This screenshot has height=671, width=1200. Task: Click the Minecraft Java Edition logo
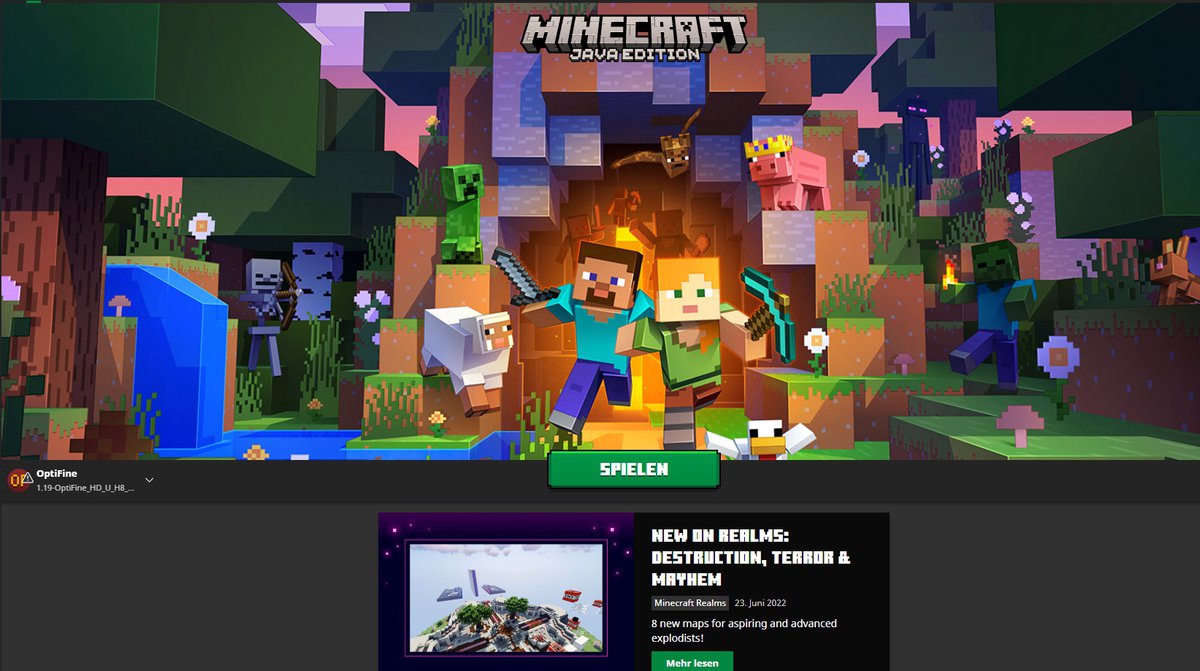[x=636, y=38]
